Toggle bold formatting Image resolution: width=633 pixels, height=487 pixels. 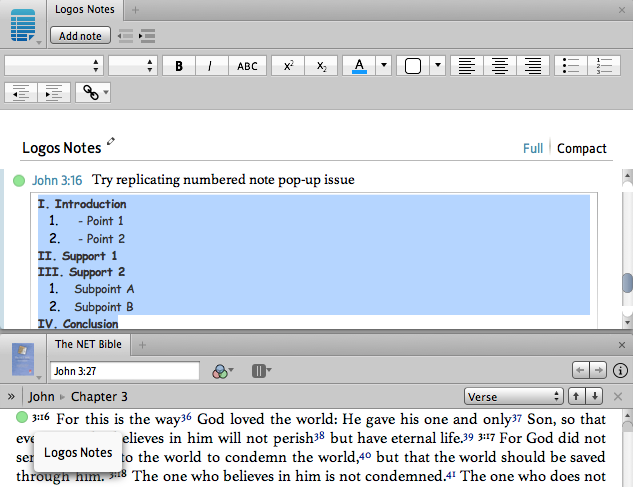(x=179, y=66)
